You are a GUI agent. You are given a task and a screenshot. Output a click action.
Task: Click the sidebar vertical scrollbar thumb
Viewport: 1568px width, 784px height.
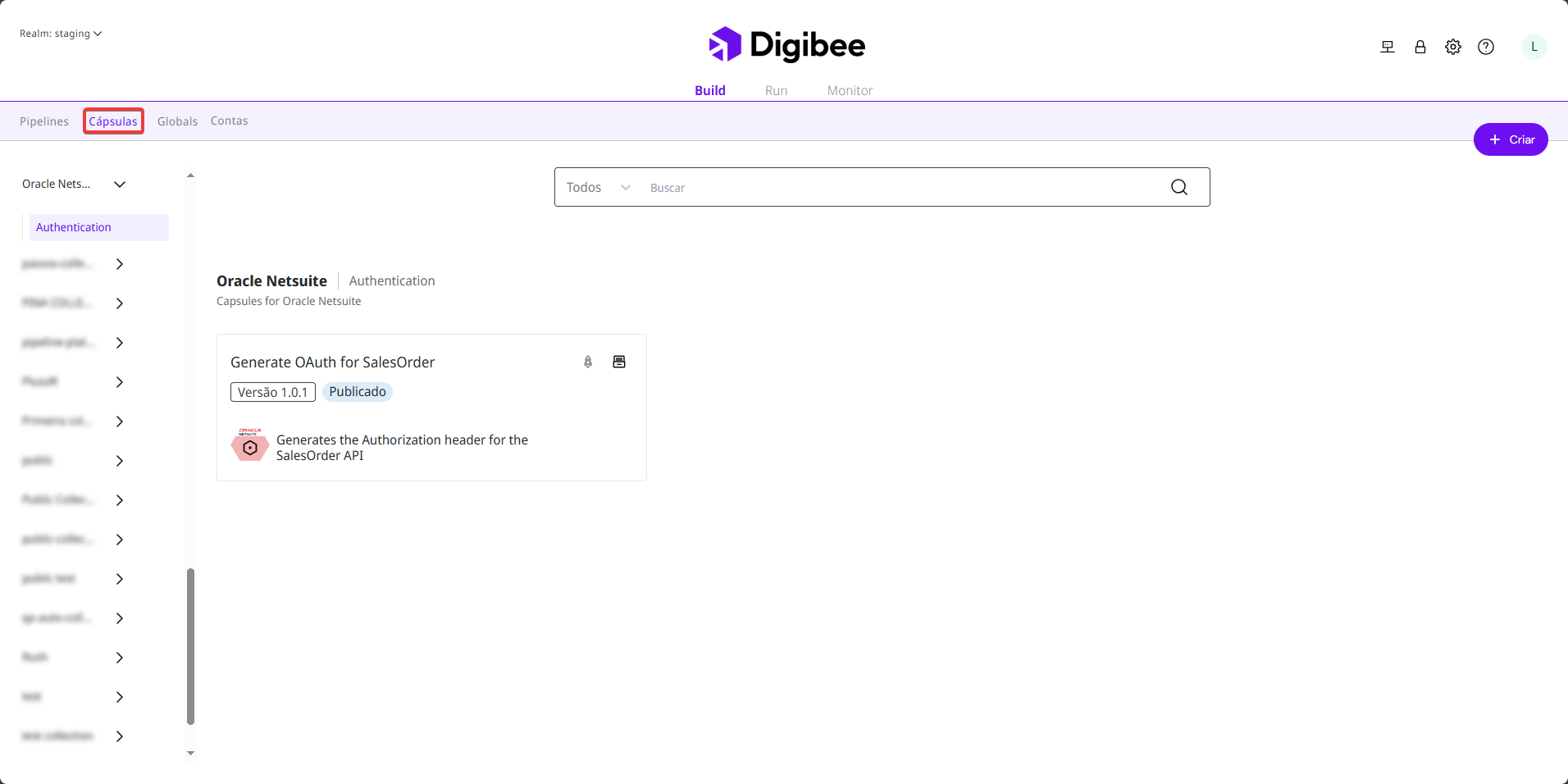[190, 646]
